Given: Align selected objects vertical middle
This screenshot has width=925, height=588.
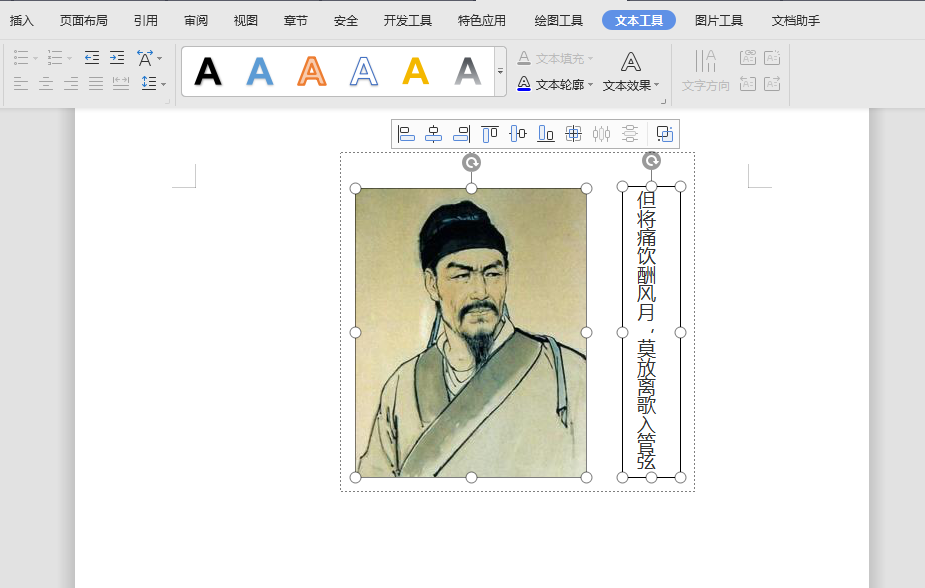Looking at the screenshot, I should pos(517,134).
